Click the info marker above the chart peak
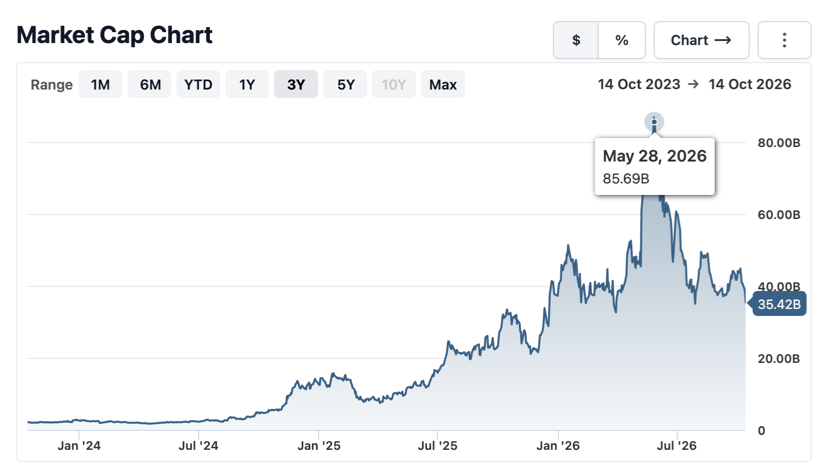The image size is (817, 470). pos(654,122)
